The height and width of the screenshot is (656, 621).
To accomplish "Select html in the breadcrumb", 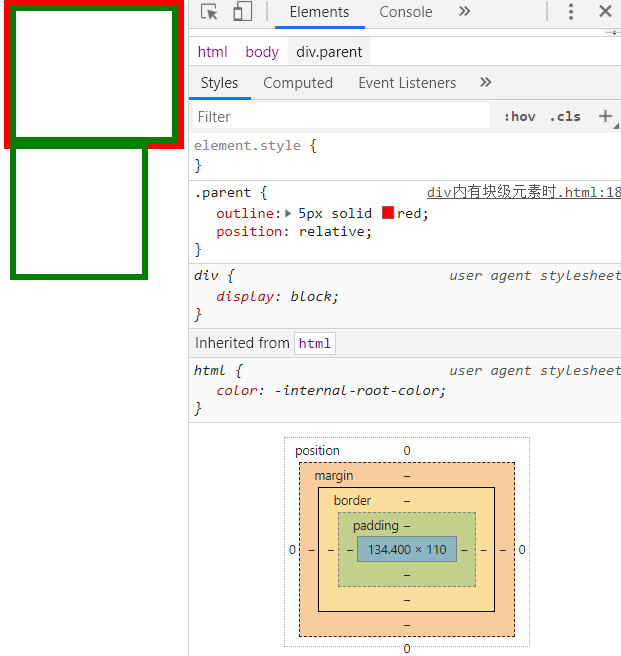I will (x=212, y=52).
